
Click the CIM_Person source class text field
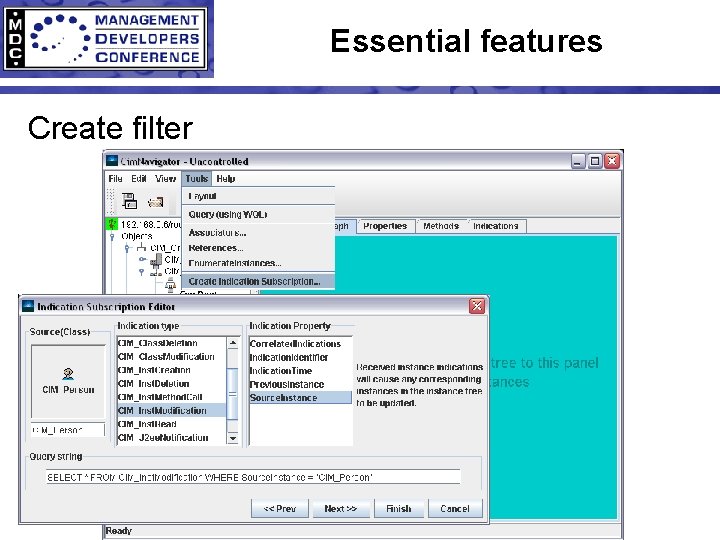coord(68,430)
